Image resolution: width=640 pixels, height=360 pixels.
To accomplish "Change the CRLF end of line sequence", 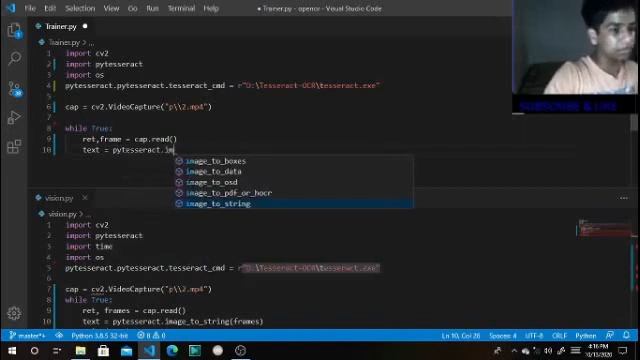I will [559, 336].
